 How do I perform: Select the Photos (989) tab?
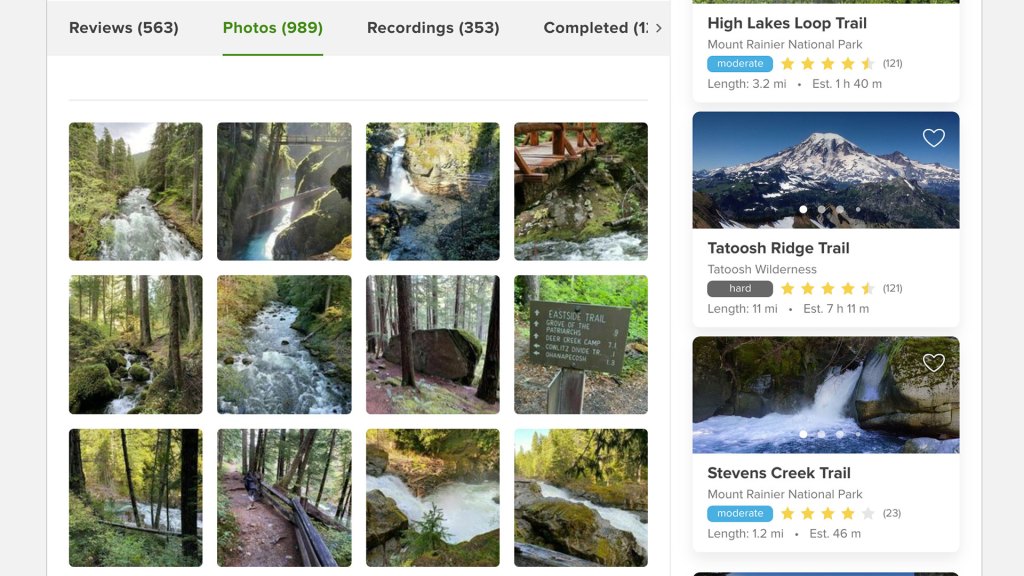point(272,28)
